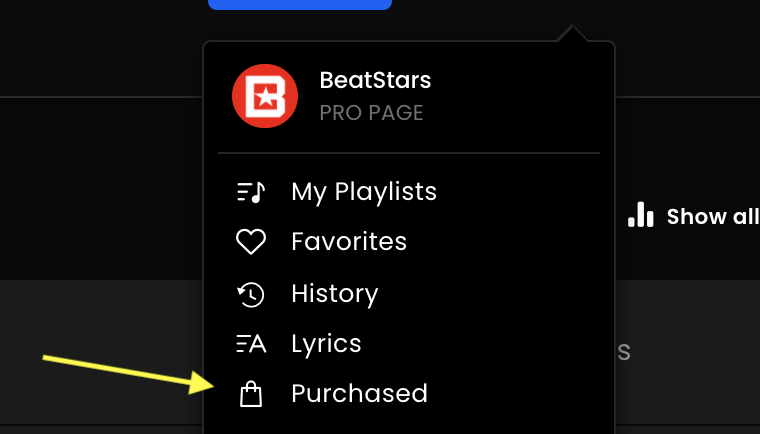Open the Purchased menu item

(x=359, y=393)
